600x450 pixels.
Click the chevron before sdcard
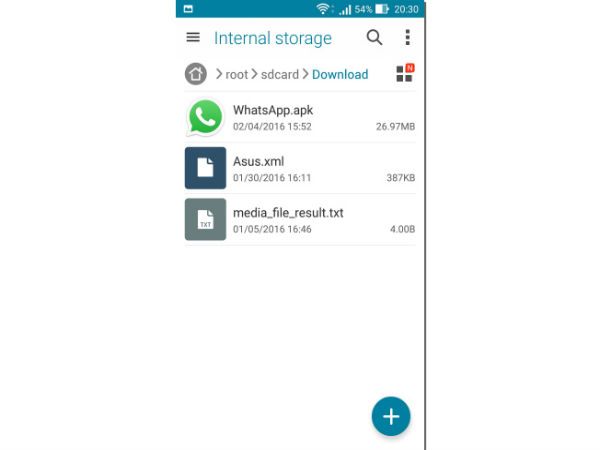[254, 74]
